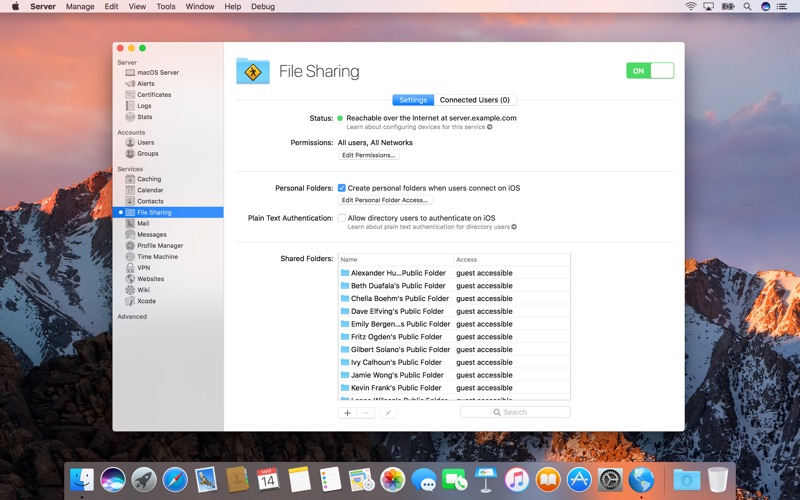Open the Debug menu
Screen dimensions: 800x500
(263, 7)
